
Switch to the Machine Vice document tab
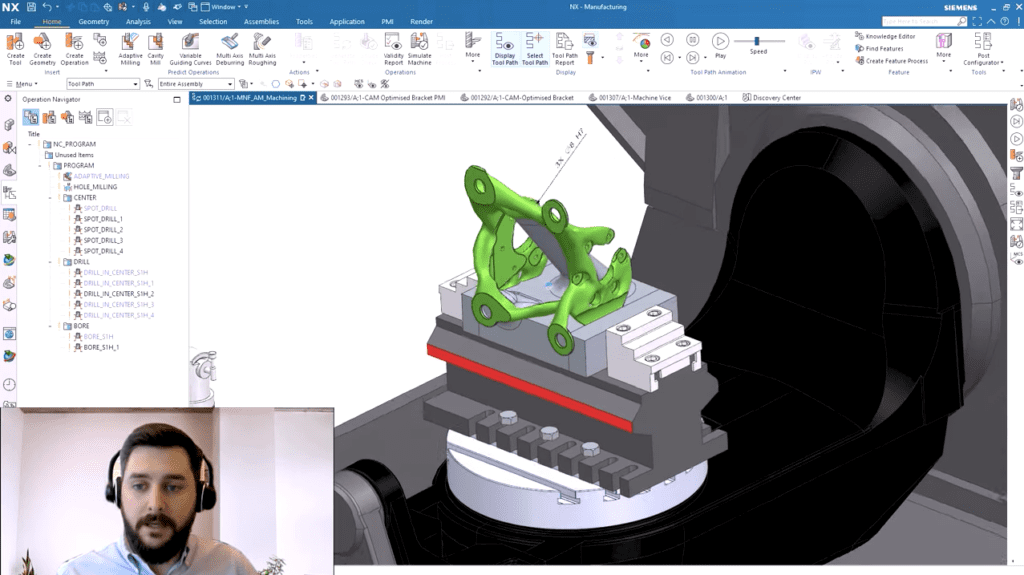(x=633, y=98)
